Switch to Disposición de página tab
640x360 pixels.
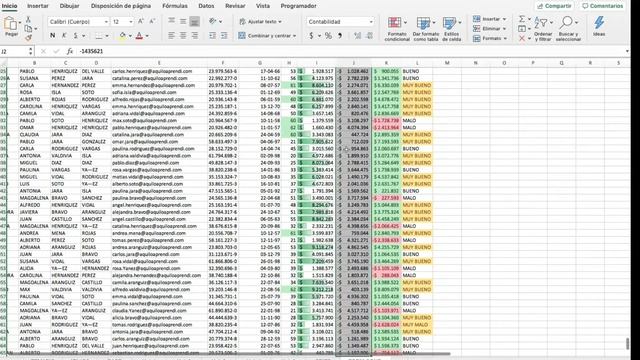121,6
